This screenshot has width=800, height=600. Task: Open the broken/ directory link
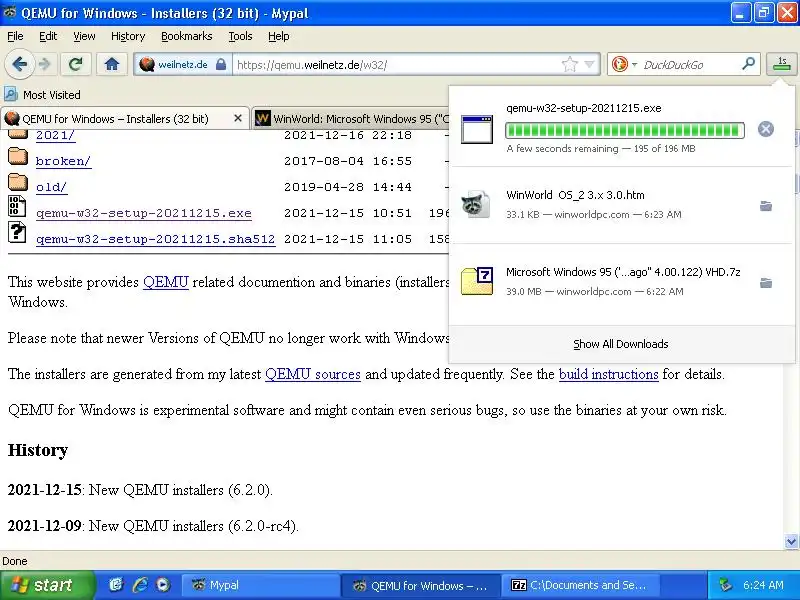[x=63, y=161]
